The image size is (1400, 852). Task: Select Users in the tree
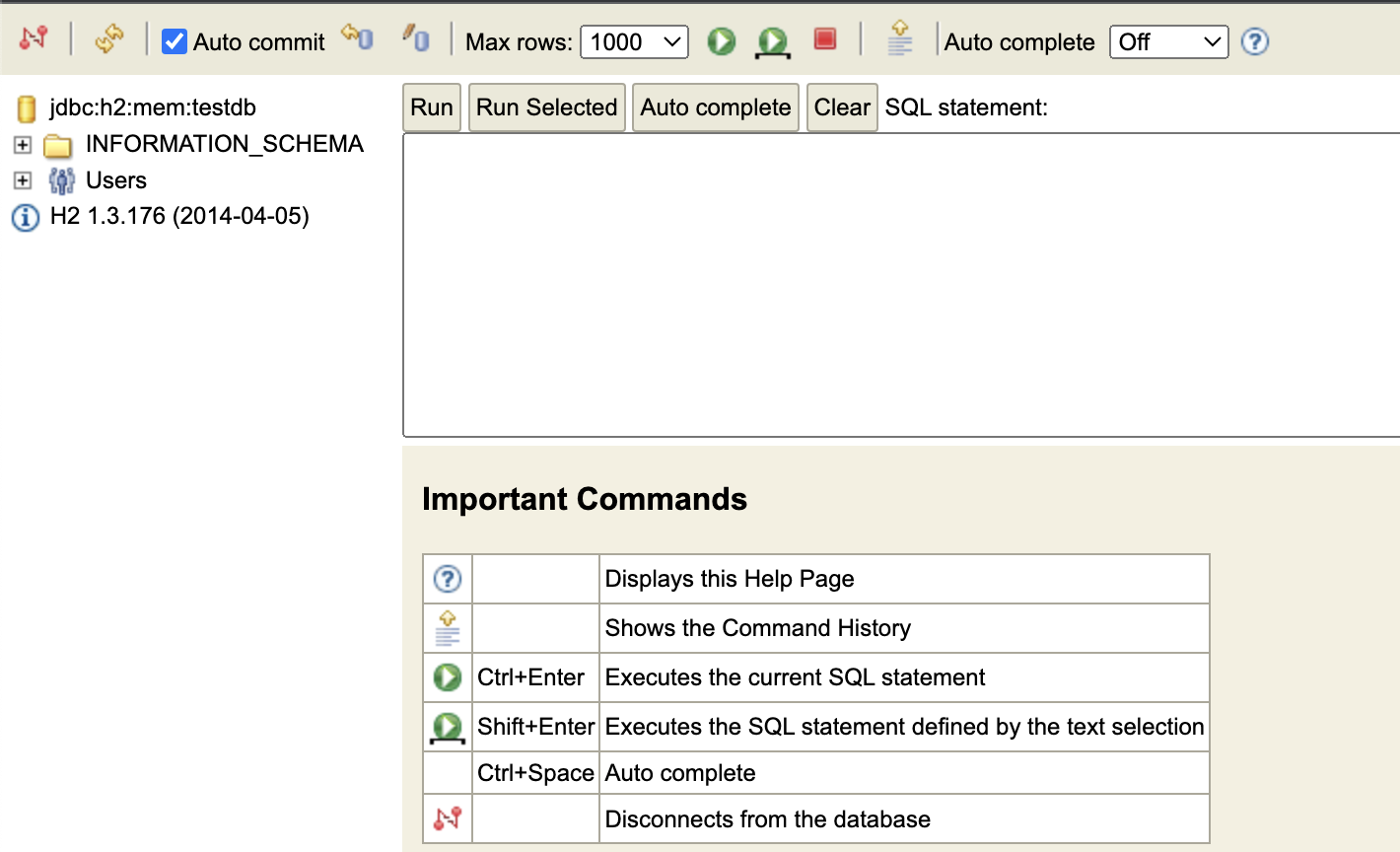[x=116, y=180]
